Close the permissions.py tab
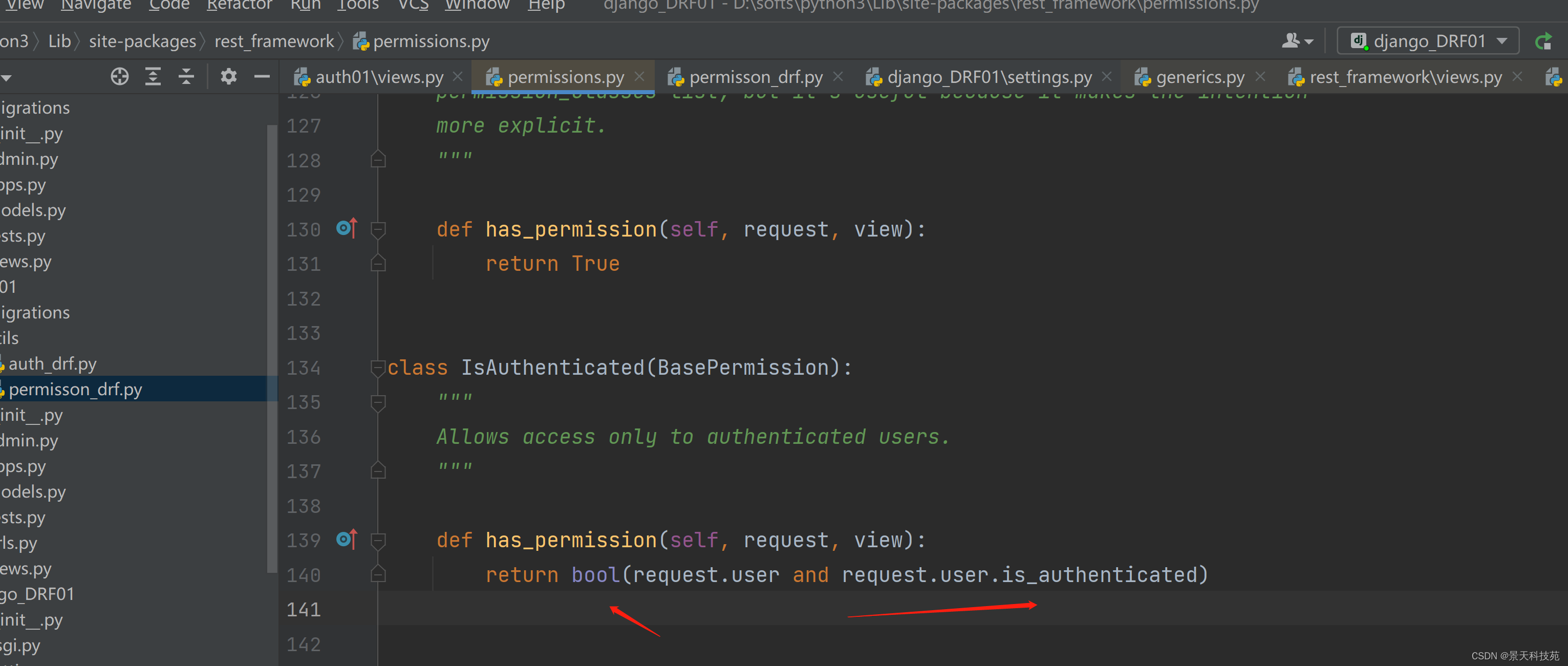The image size is (1568, 666). [639, 77]
